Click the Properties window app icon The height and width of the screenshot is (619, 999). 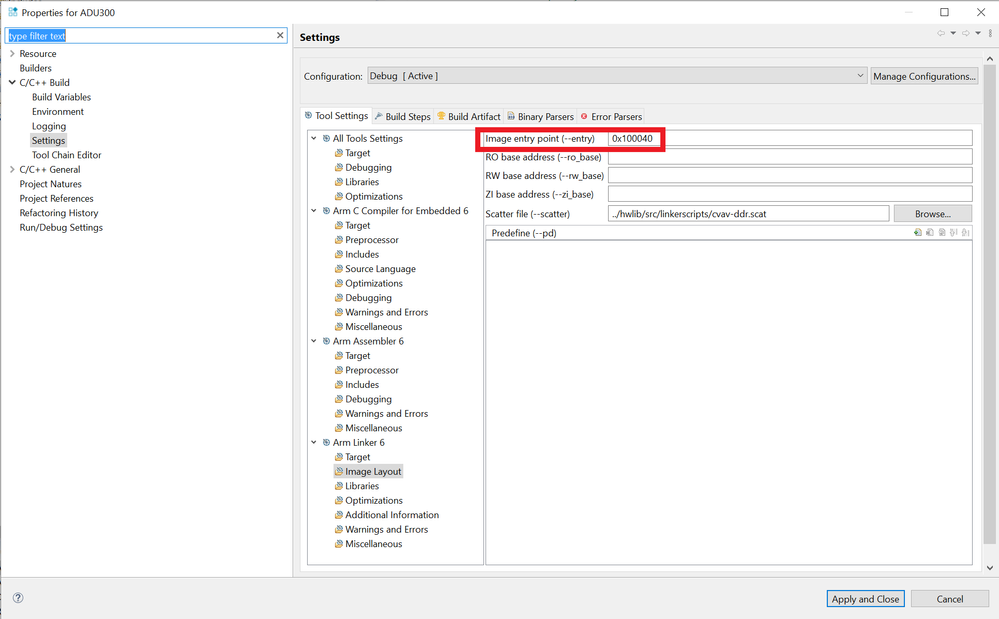[x=13, y=12]
